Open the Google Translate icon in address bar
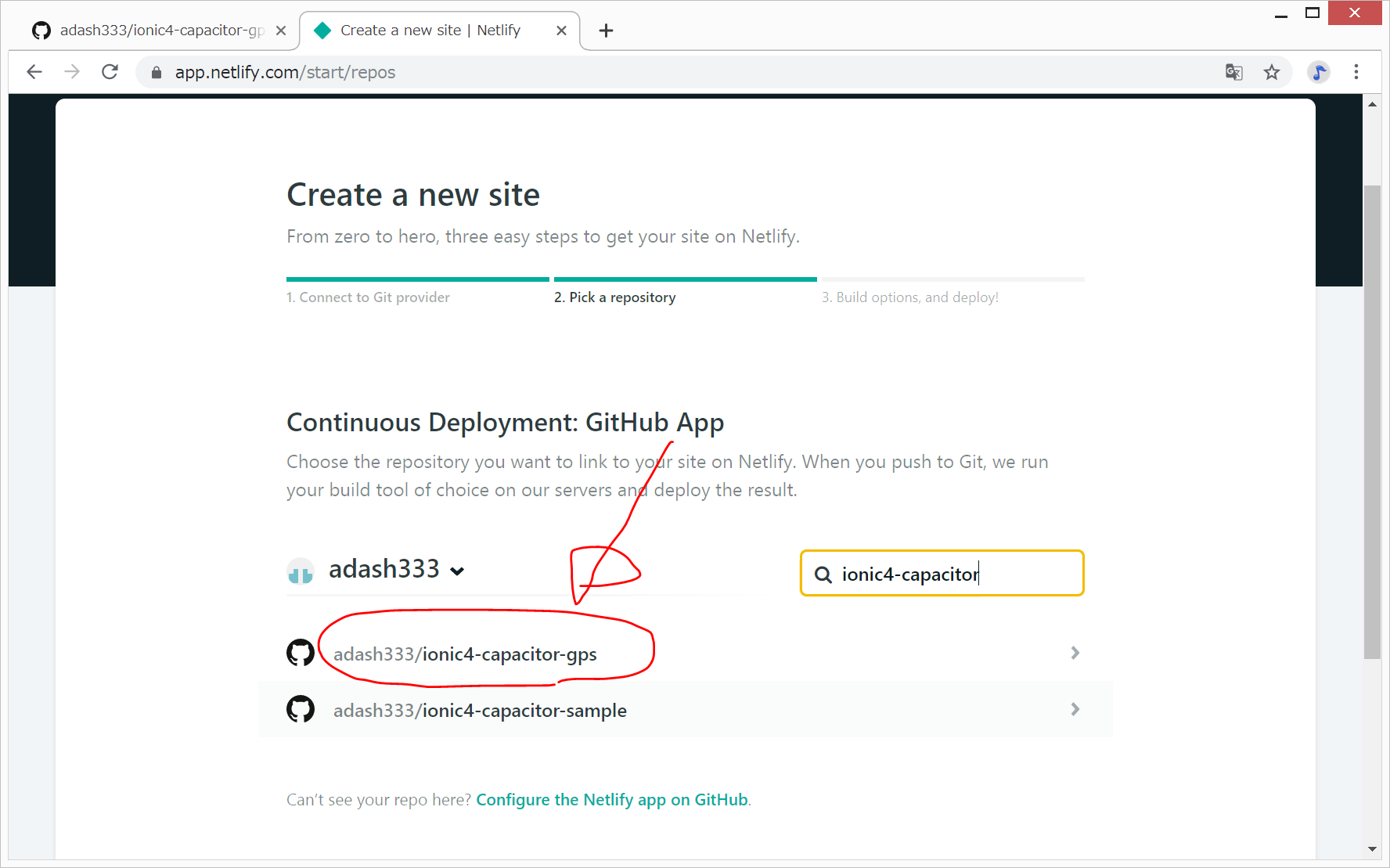Image resolution: width=1390 pixels, height=868 pixels. click(1234, 72)
